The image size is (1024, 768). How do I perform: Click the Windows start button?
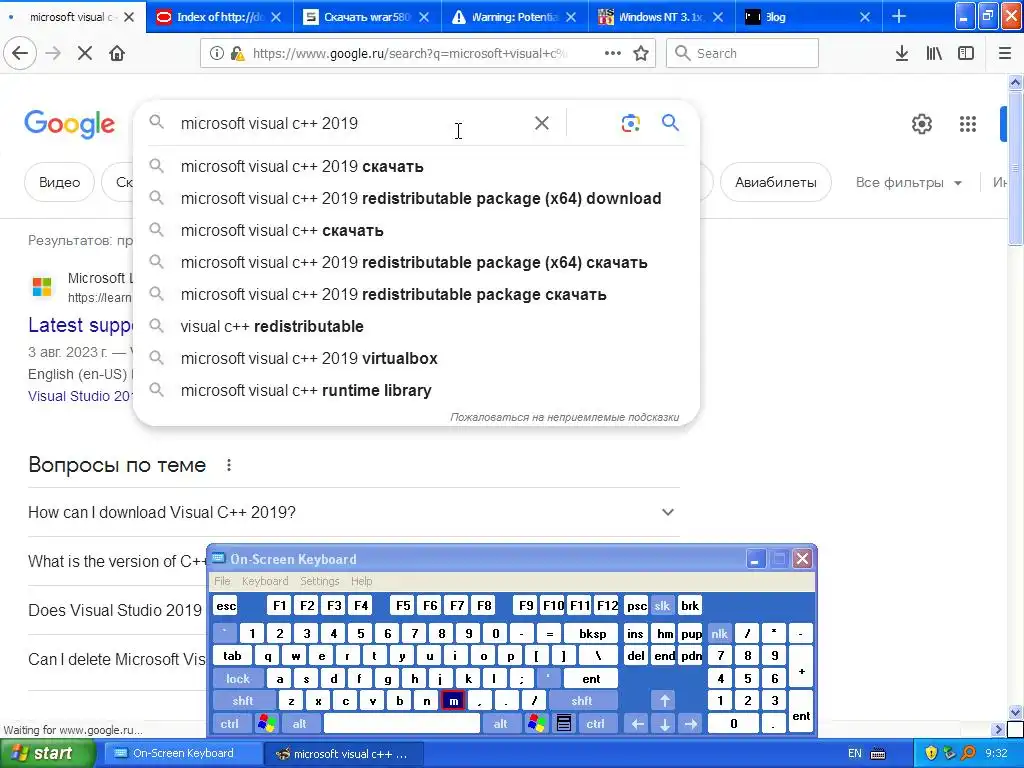46,753
